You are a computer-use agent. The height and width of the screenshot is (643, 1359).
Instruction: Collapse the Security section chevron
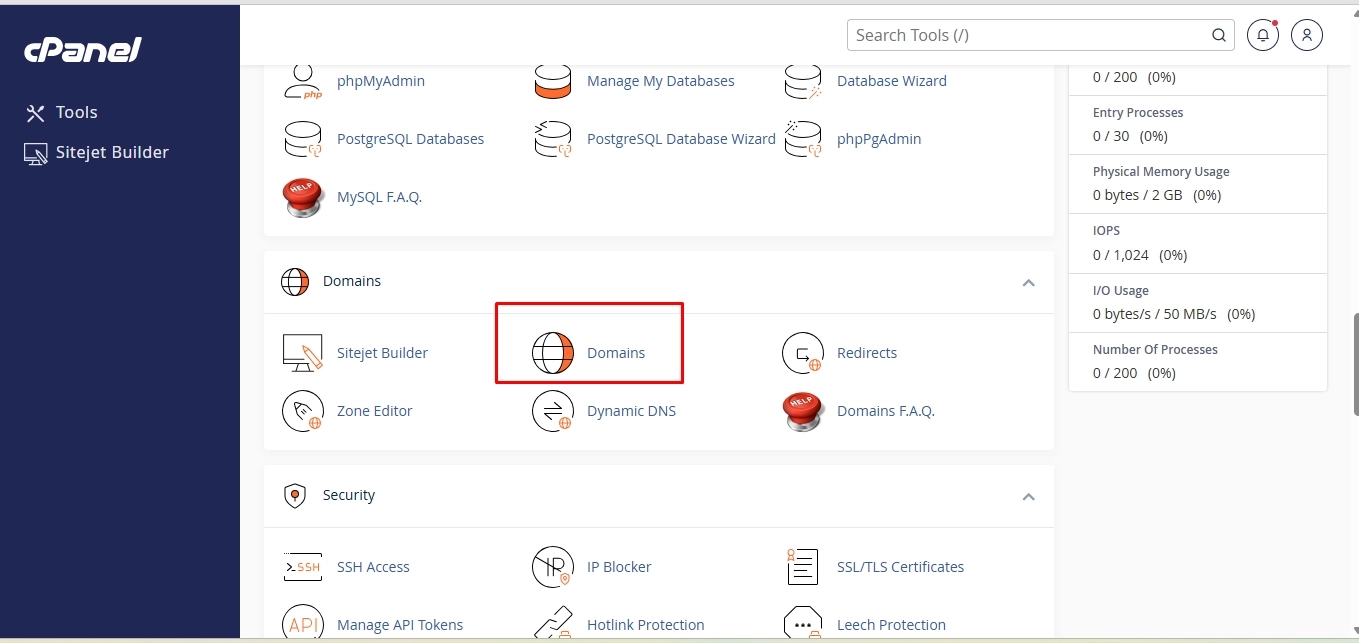click(1028, 497)
